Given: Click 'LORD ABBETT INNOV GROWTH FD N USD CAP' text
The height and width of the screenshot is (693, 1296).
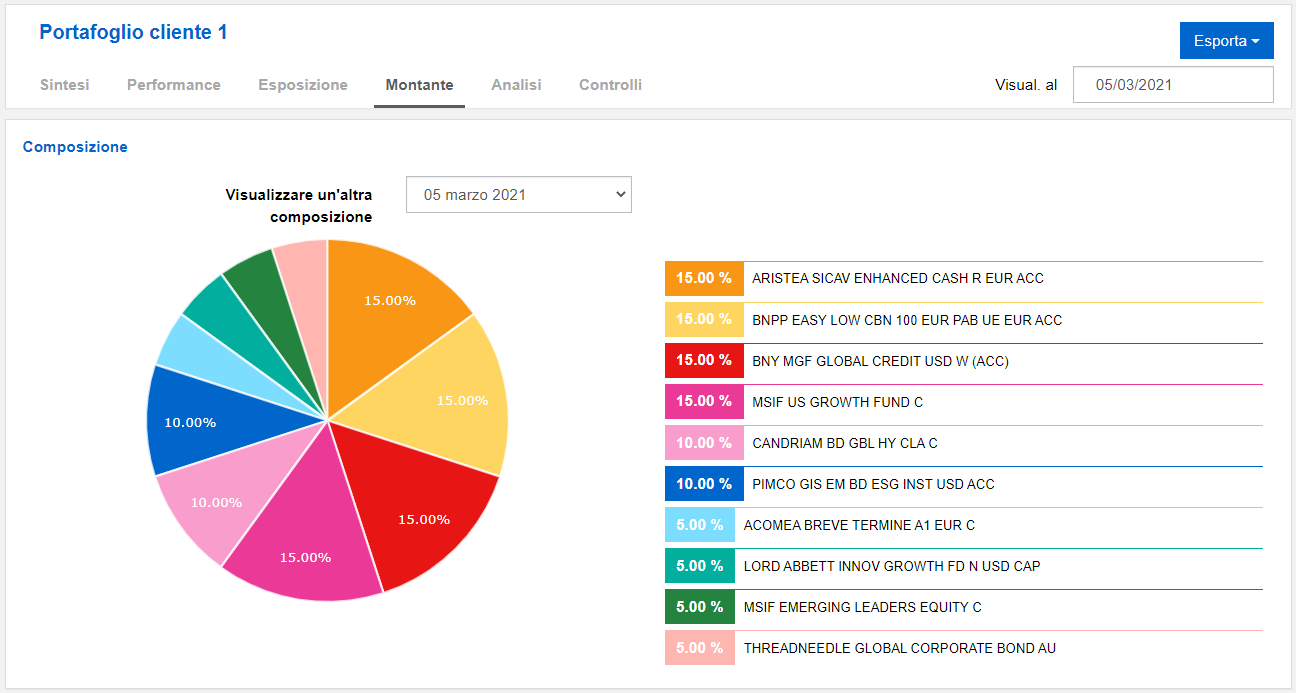Looking at the screenshot, I should (x=892, y=566).
